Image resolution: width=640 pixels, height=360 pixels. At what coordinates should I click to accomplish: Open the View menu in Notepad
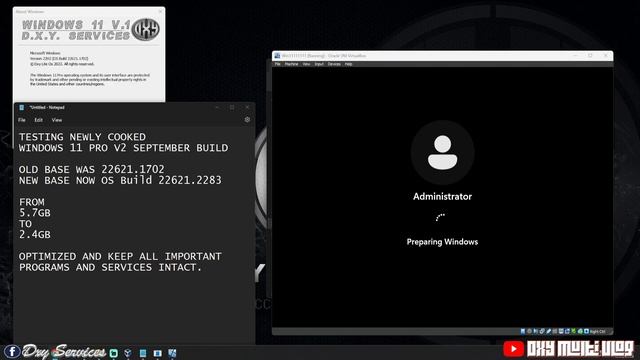pos(57,120)
